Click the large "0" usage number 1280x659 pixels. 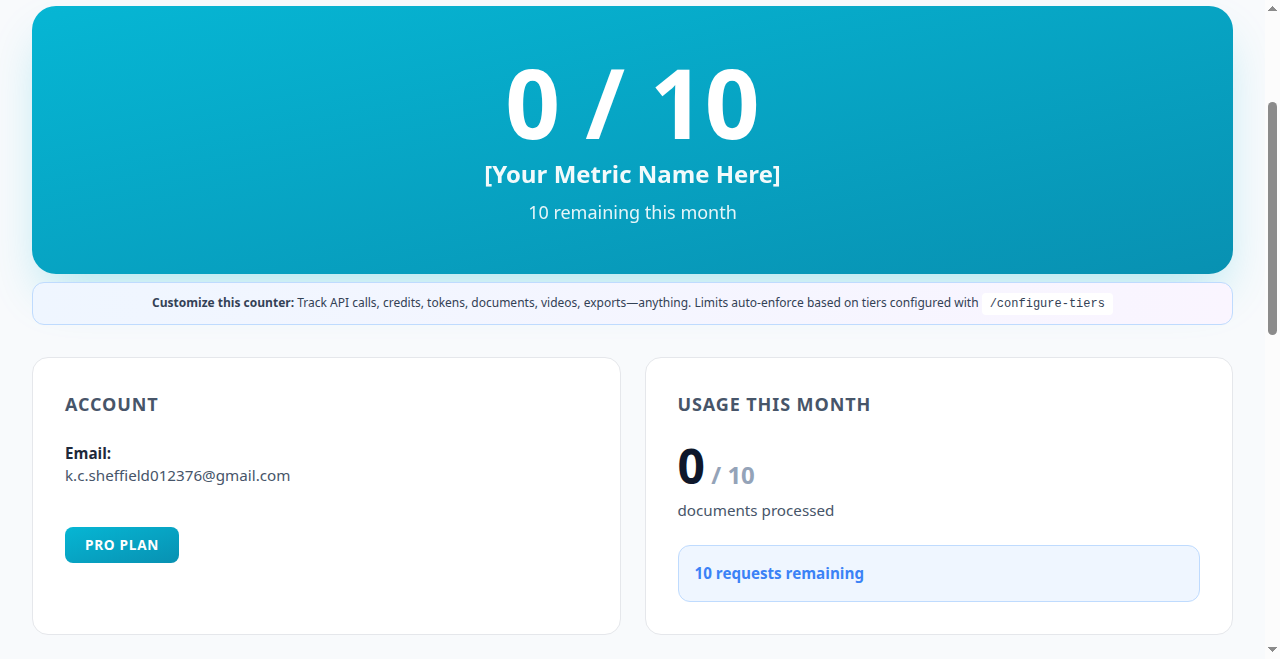coord(691,467)
